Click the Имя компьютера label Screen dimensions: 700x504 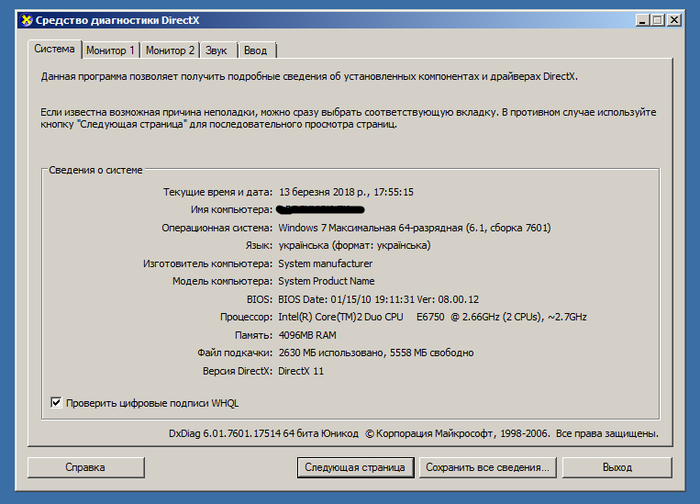(x=231, y=210)
